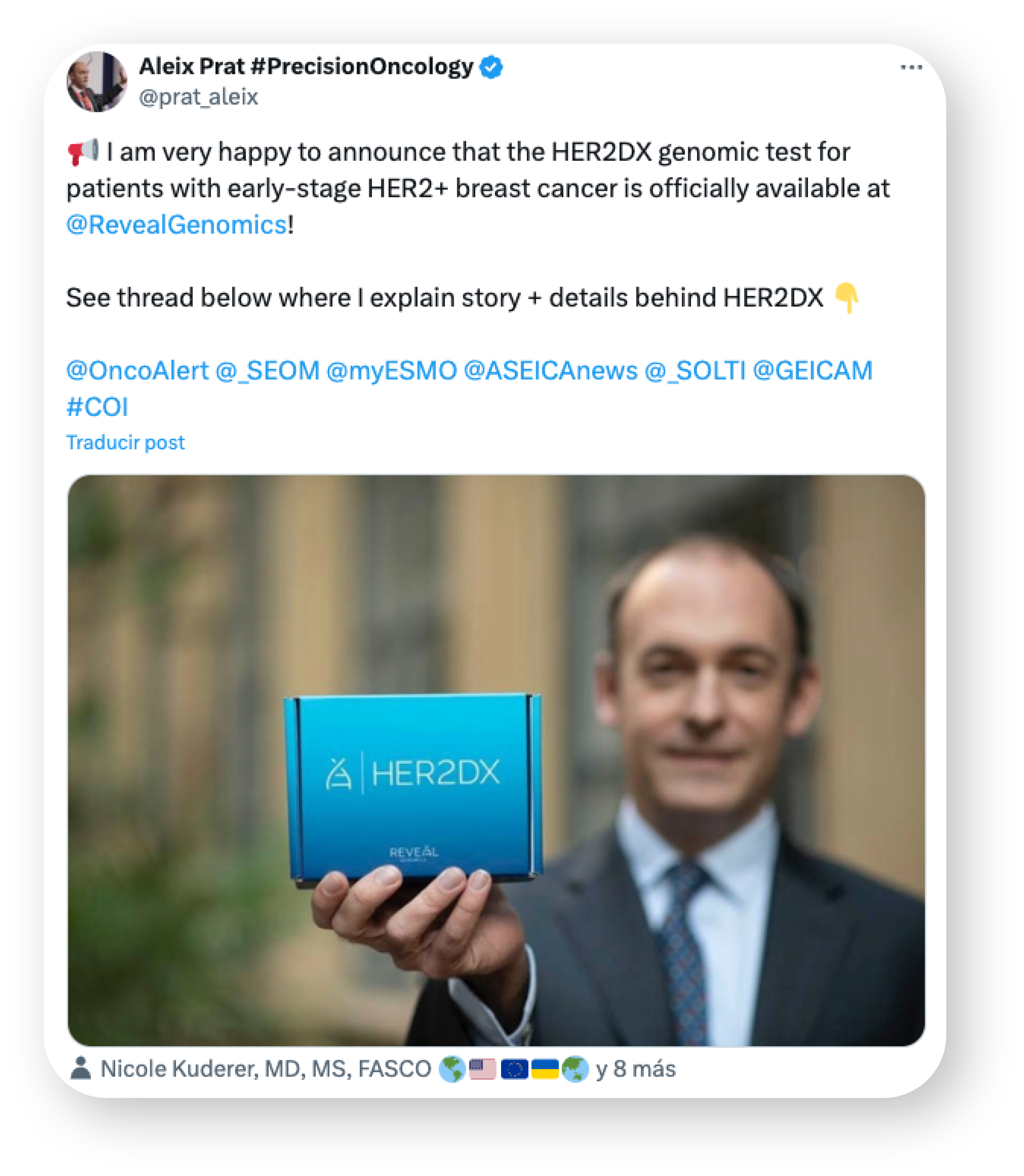The image size is (1024, 1176).
Task: Open the three-dot more options menu
Action: (910, 68)
